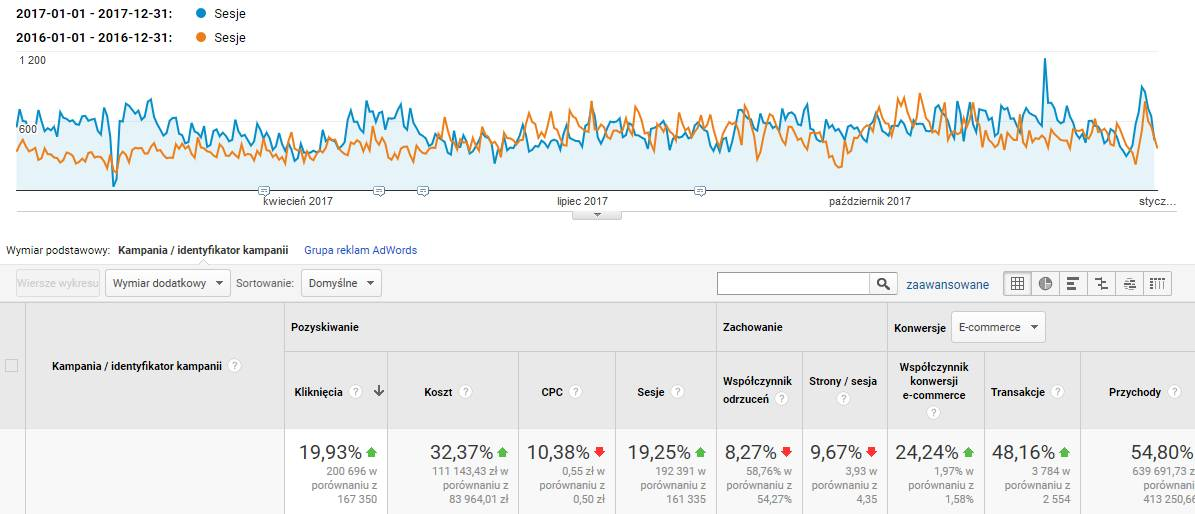1195x514 pixels.
Task: Expand the annotations drawer arrow below chart
Action: [597, 214]
